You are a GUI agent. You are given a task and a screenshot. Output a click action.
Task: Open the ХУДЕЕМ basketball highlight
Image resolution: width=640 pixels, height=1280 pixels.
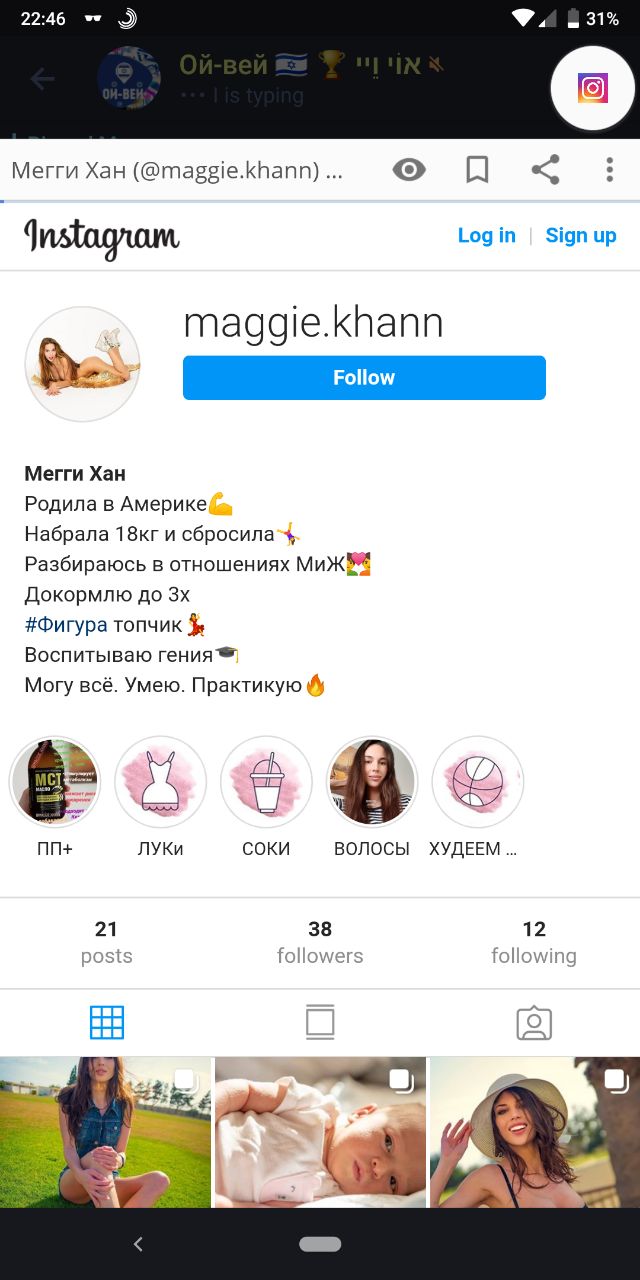click(x=478, y=782)
